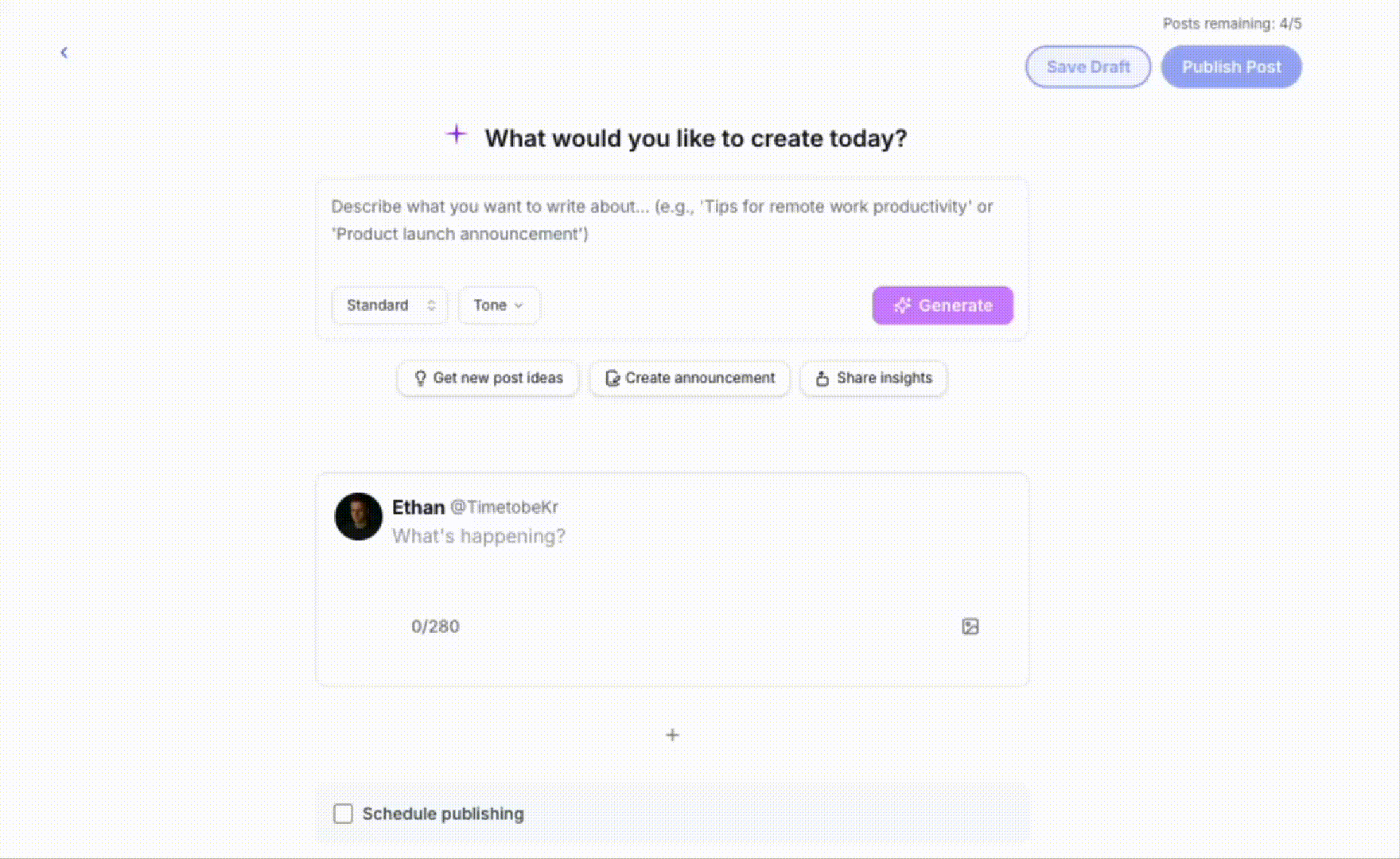Viewport: 1400px width, 859px height.
Task: Select Get new post ideas suggestion
Action: [x=488, y=378]
